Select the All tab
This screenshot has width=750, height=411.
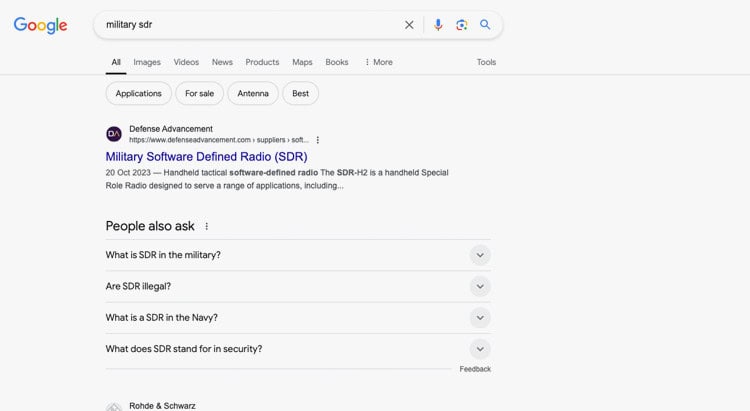click(116, 62)
